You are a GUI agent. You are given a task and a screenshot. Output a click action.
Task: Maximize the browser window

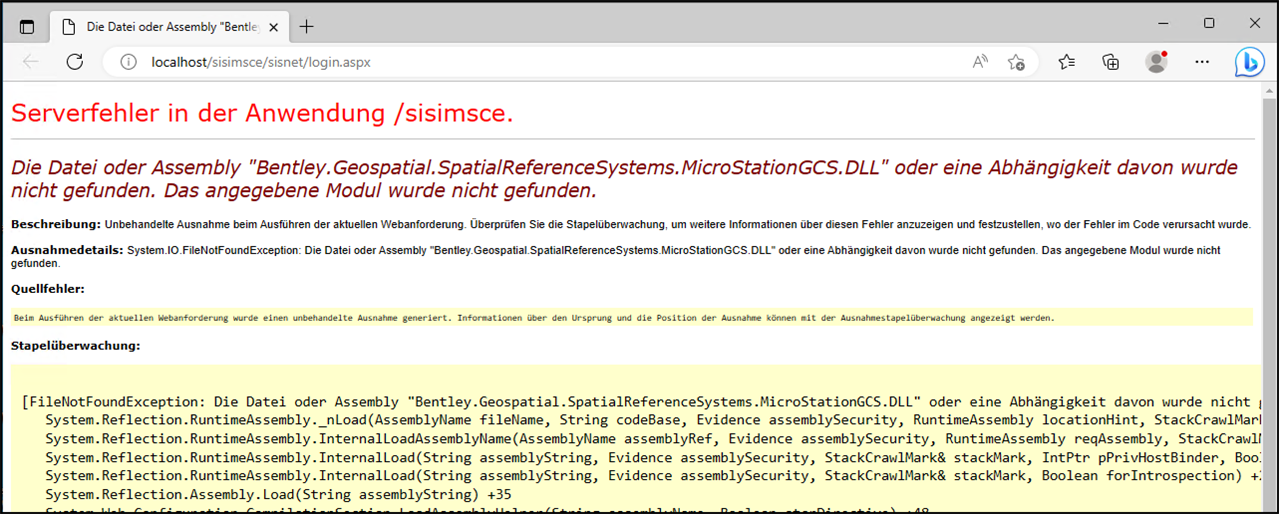[x=1209, y=23]
